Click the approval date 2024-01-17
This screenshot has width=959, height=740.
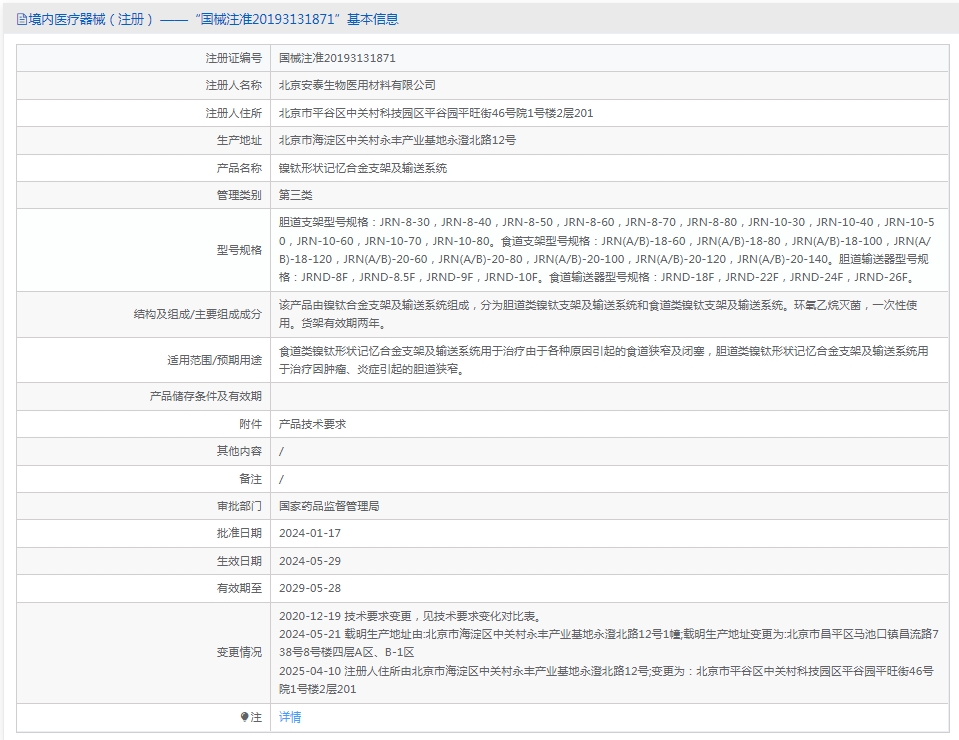[x=309, y=533]
